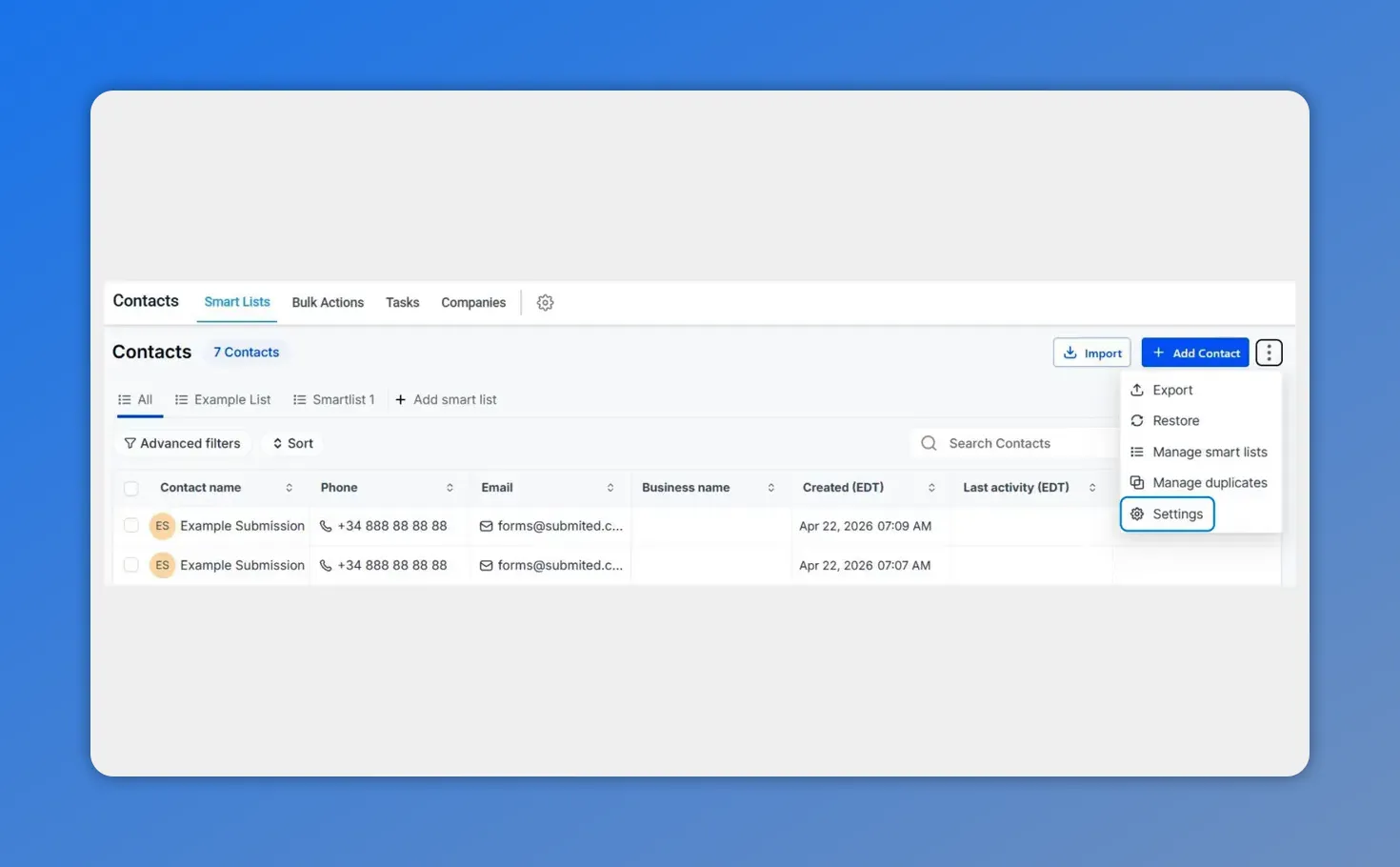This screenshot has height=867, width=1400.
Task: Select the second Example Submission row checkbox
Action: tap(130, 564)
